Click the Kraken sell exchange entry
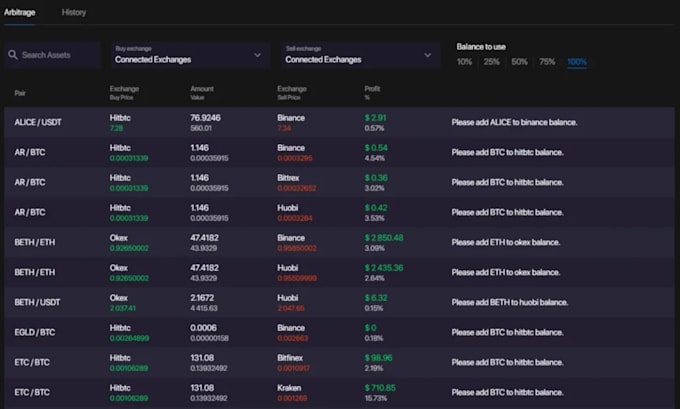The height and width of the screenshot is (409, 680). coord(290,387)
